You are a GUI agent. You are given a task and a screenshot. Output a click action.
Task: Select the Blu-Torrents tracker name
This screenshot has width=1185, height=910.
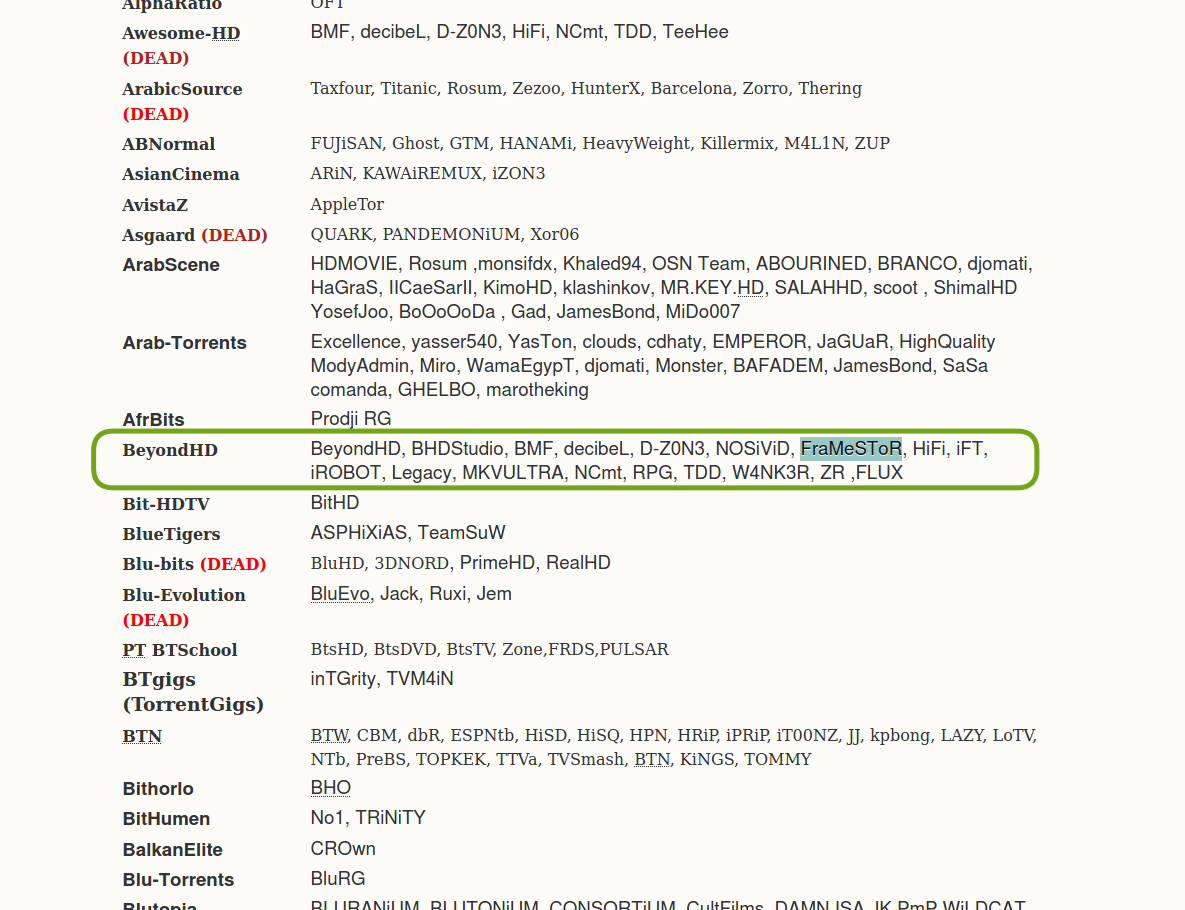(x=178, y=881)
